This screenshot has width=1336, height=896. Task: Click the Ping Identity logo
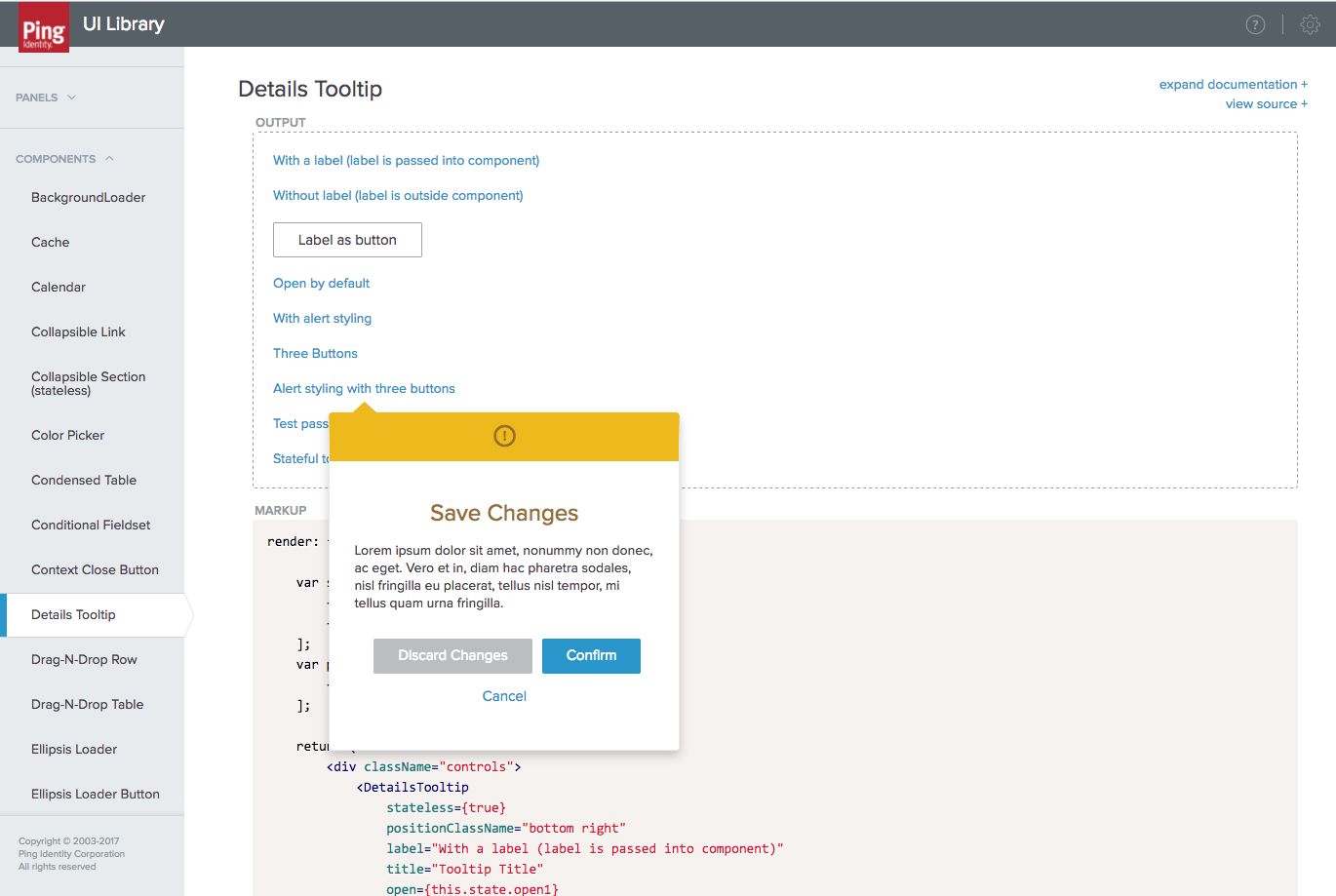(x=44, y=28)
